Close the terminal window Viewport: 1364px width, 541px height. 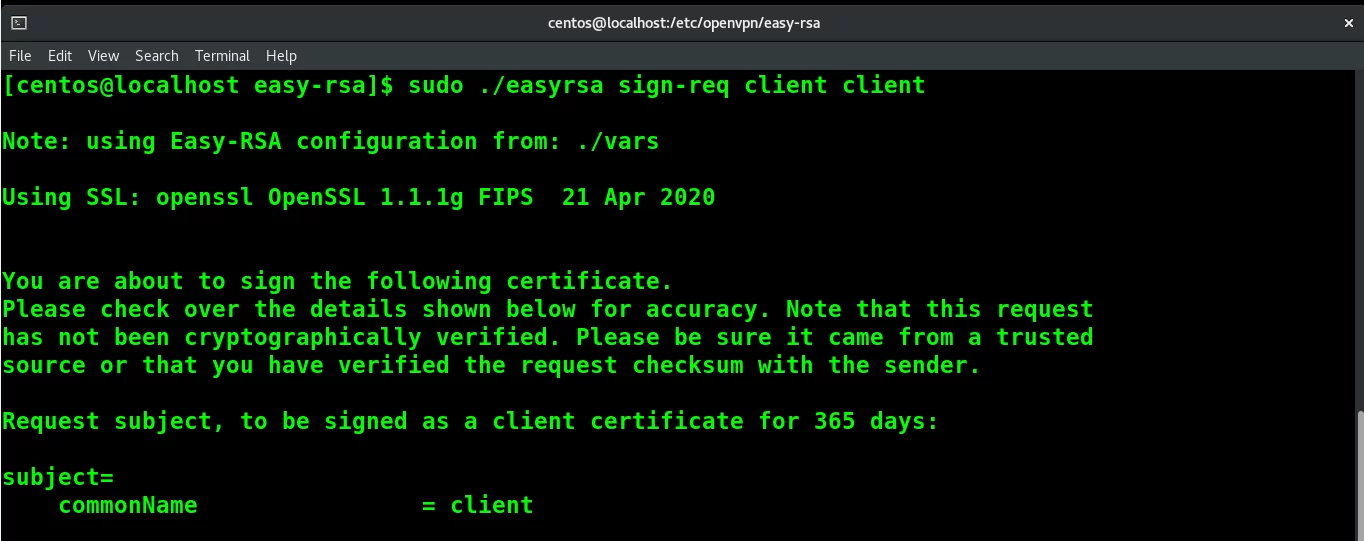click(1348, 22)
